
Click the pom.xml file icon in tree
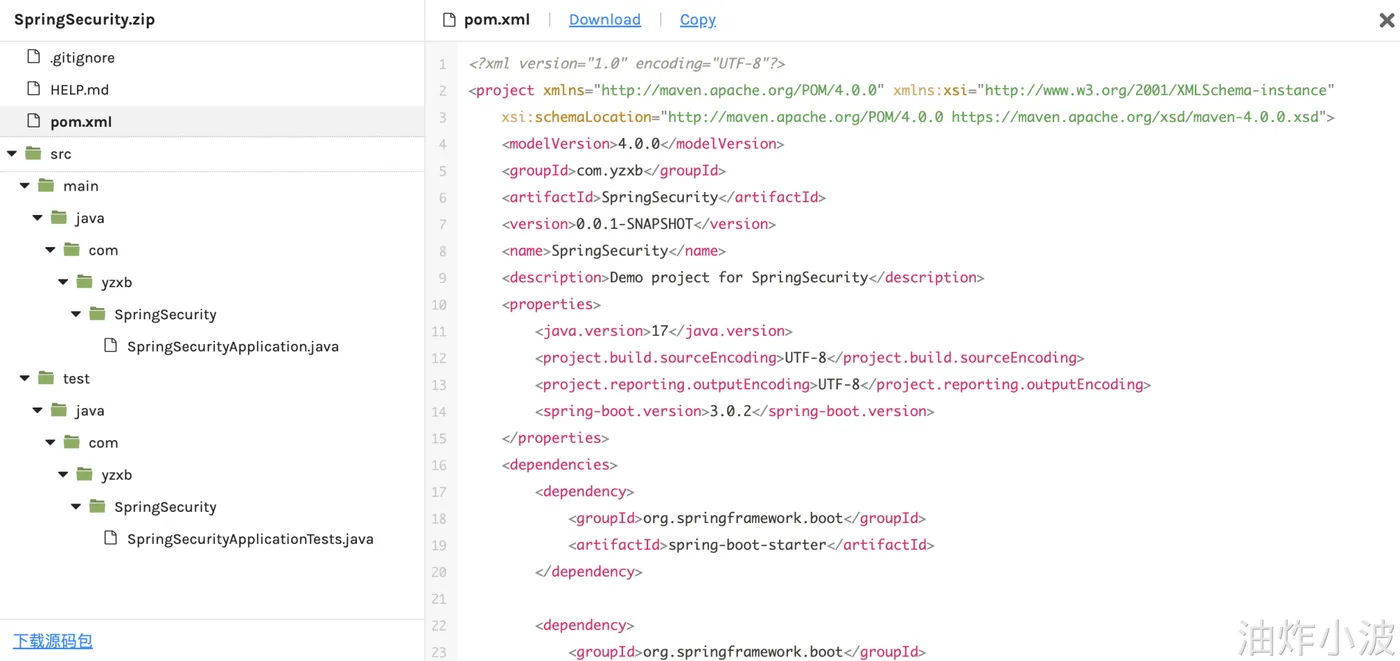tap(33, 121)
